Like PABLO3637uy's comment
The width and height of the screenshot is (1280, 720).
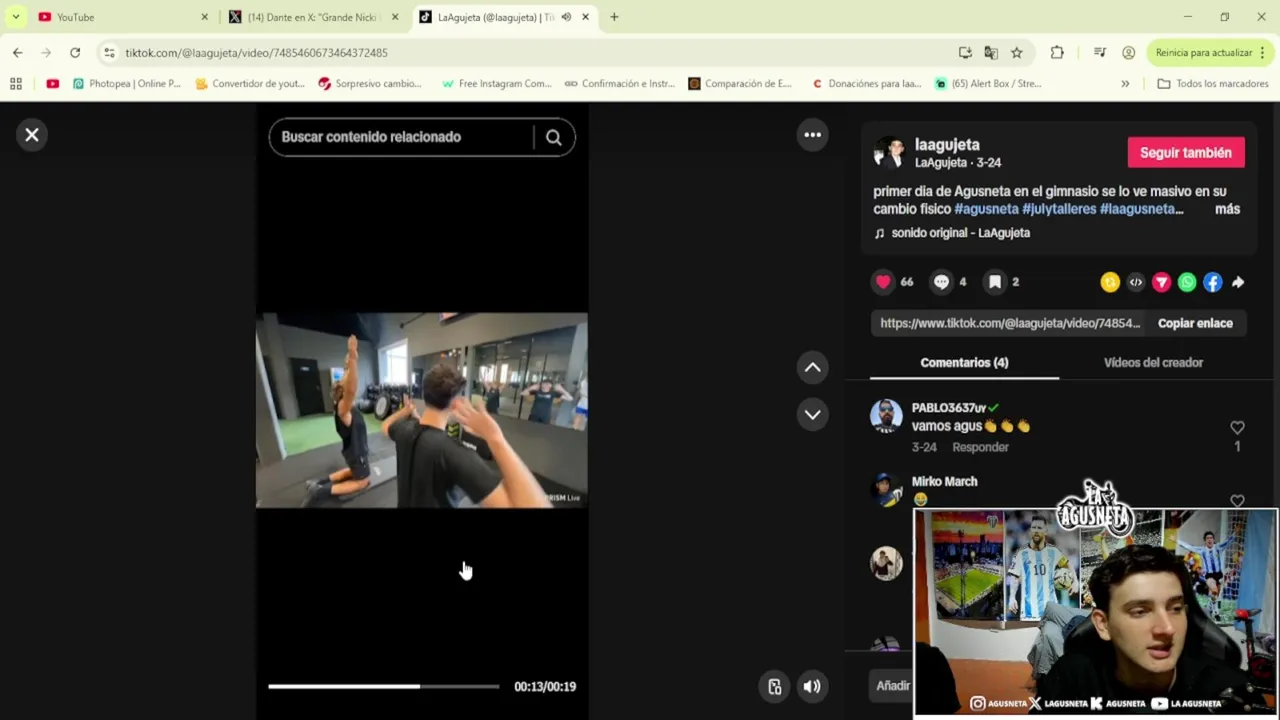click(x=1237, y=428)
